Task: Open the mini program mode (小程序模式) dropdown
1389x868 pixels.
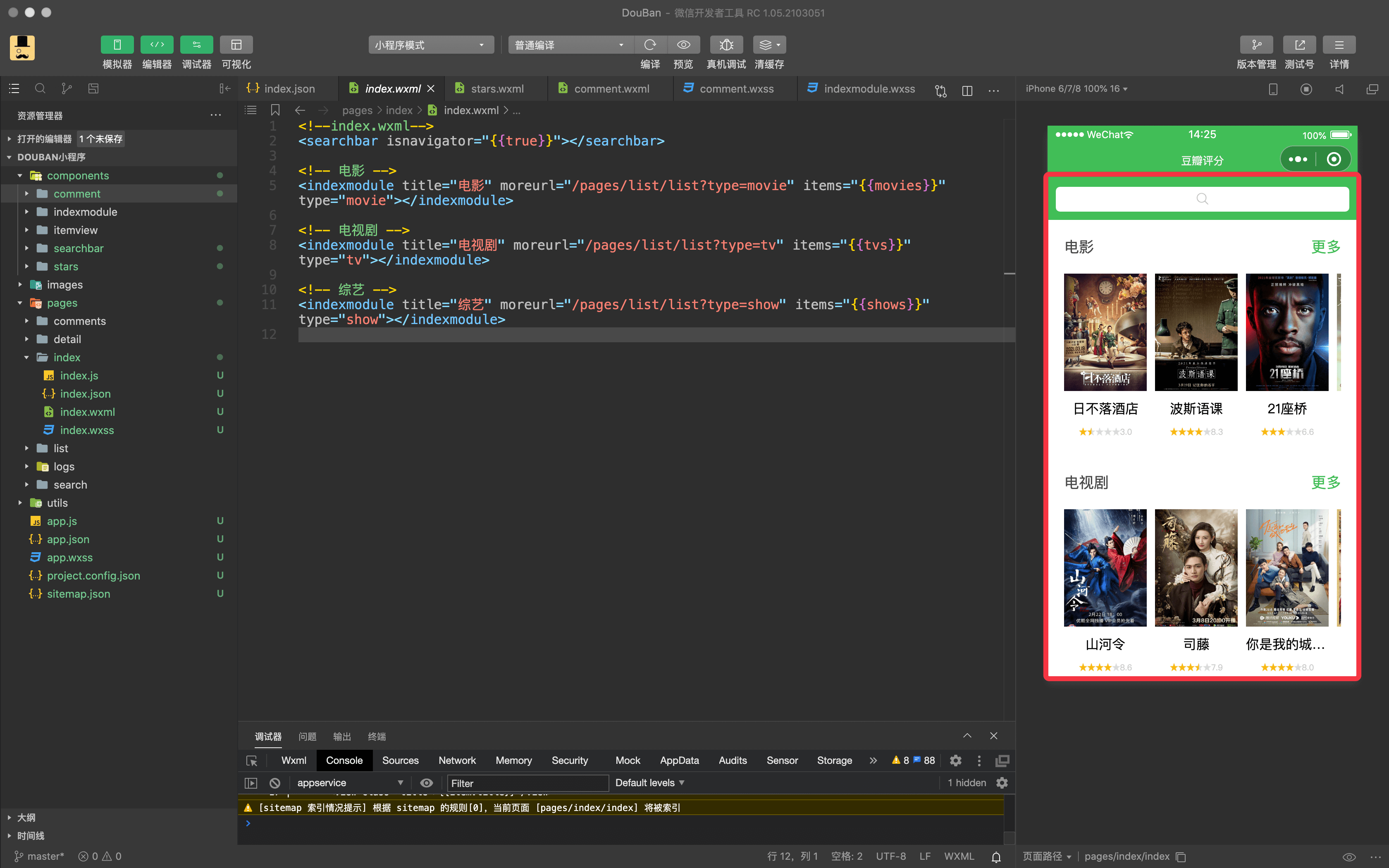Action: [431, 45]
